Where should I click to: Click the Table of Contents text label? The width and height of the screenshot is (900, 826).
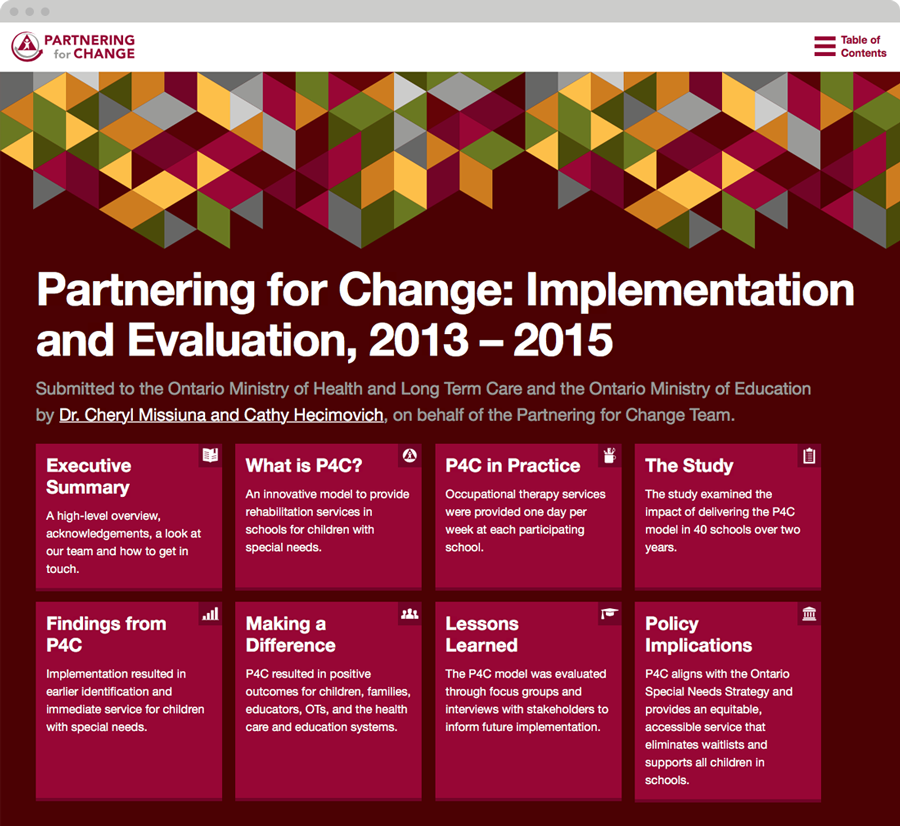point(863,46)
